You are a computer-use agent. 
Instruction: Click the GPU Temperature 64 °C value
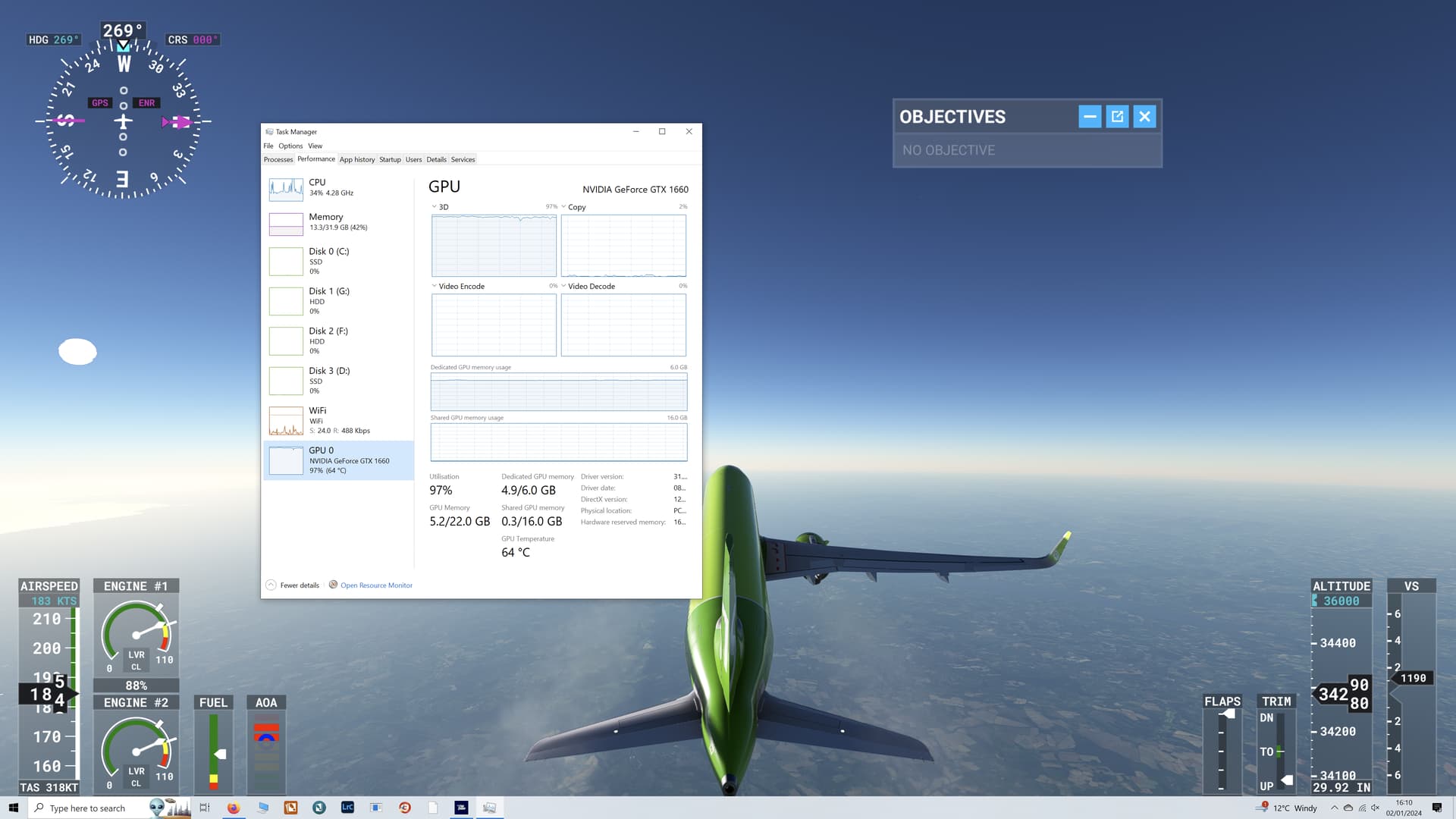pos(516,553)
